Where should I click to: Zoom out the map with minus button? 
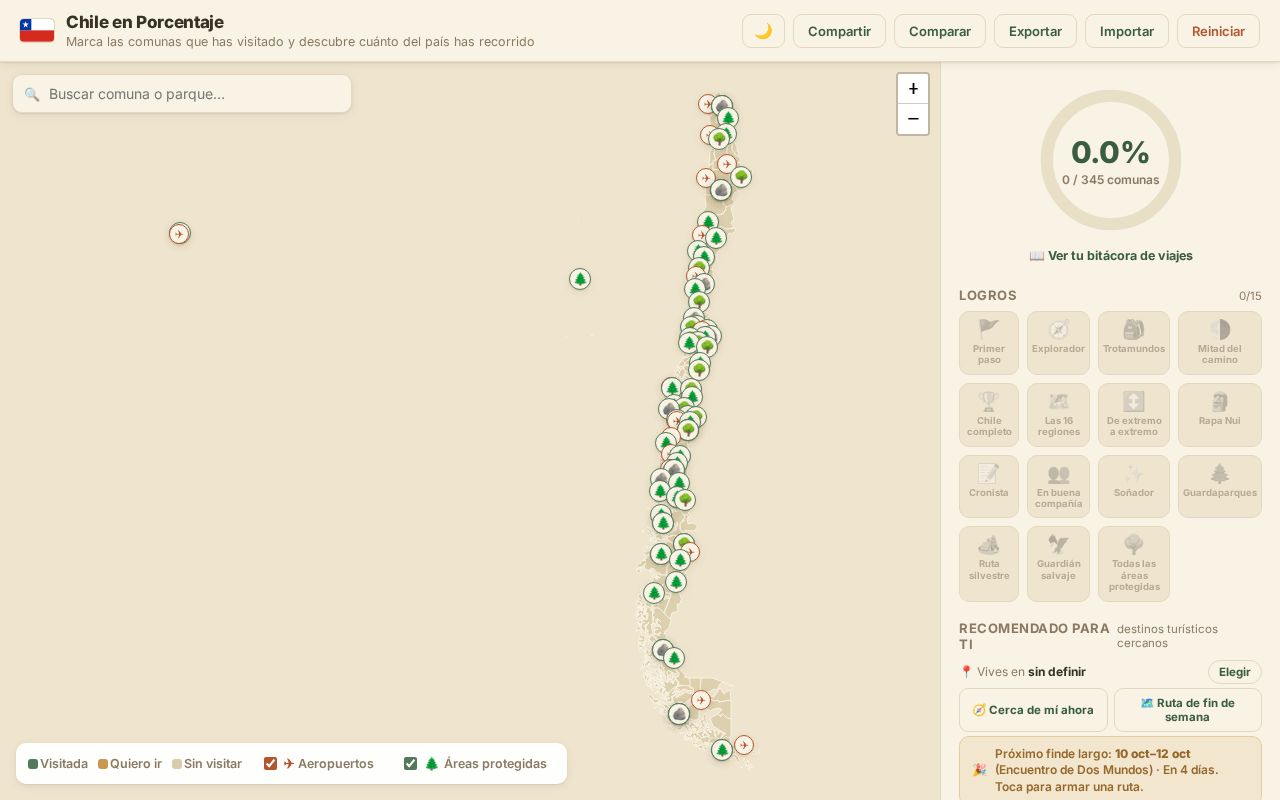(913, 119)
